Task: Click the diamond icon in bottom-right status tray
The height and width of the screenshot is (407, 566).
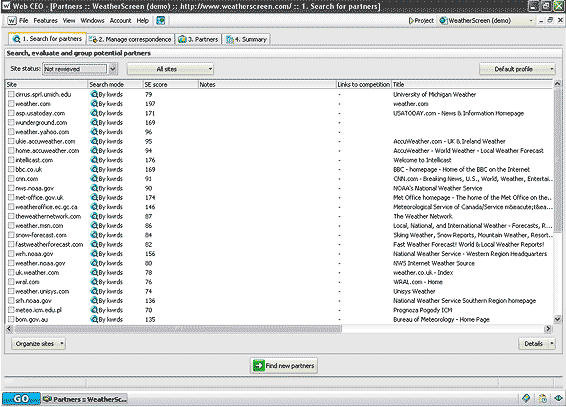Action: [526, 398]
